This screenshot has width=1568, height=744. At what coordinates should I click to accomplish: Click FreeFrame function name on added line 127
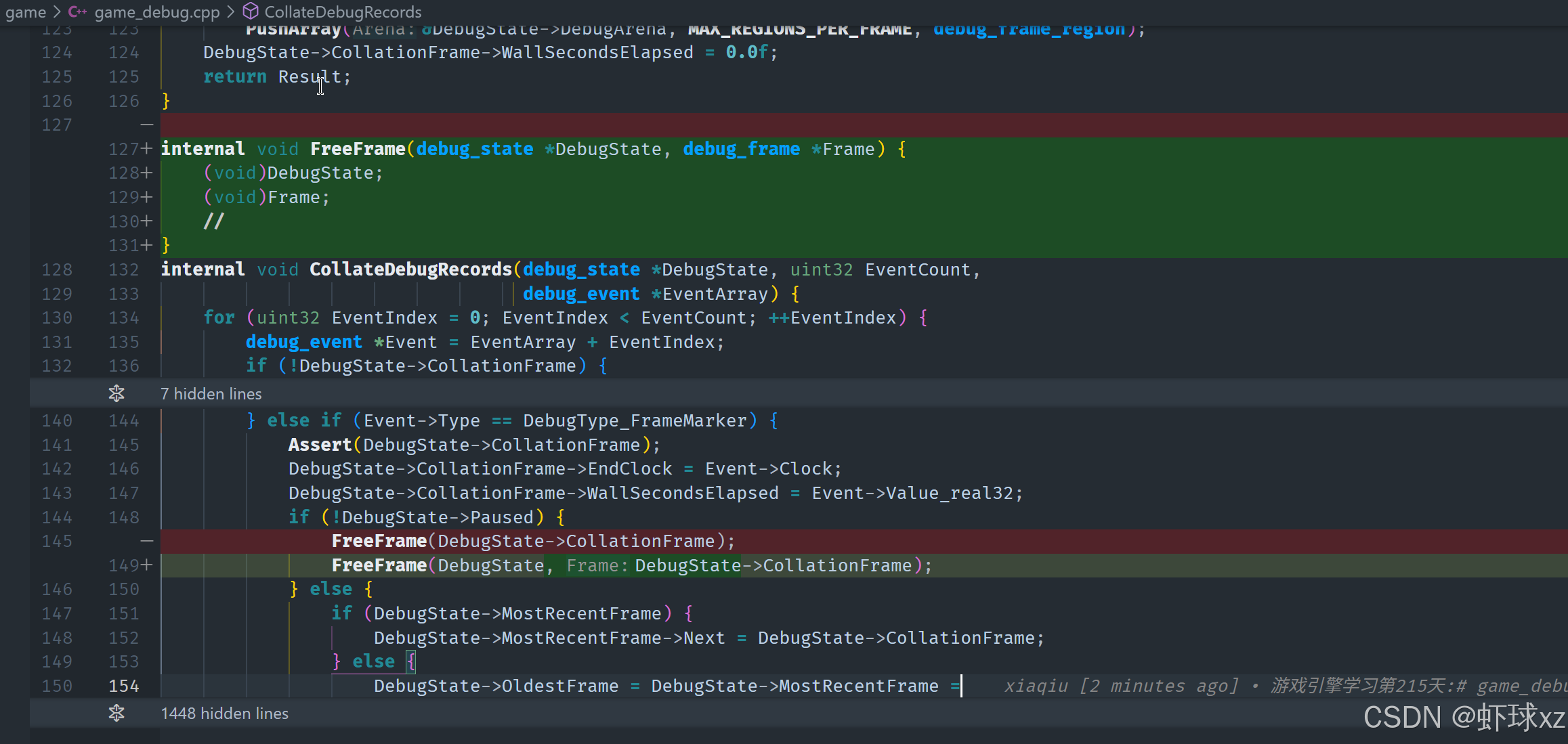[x=357, y=149]
